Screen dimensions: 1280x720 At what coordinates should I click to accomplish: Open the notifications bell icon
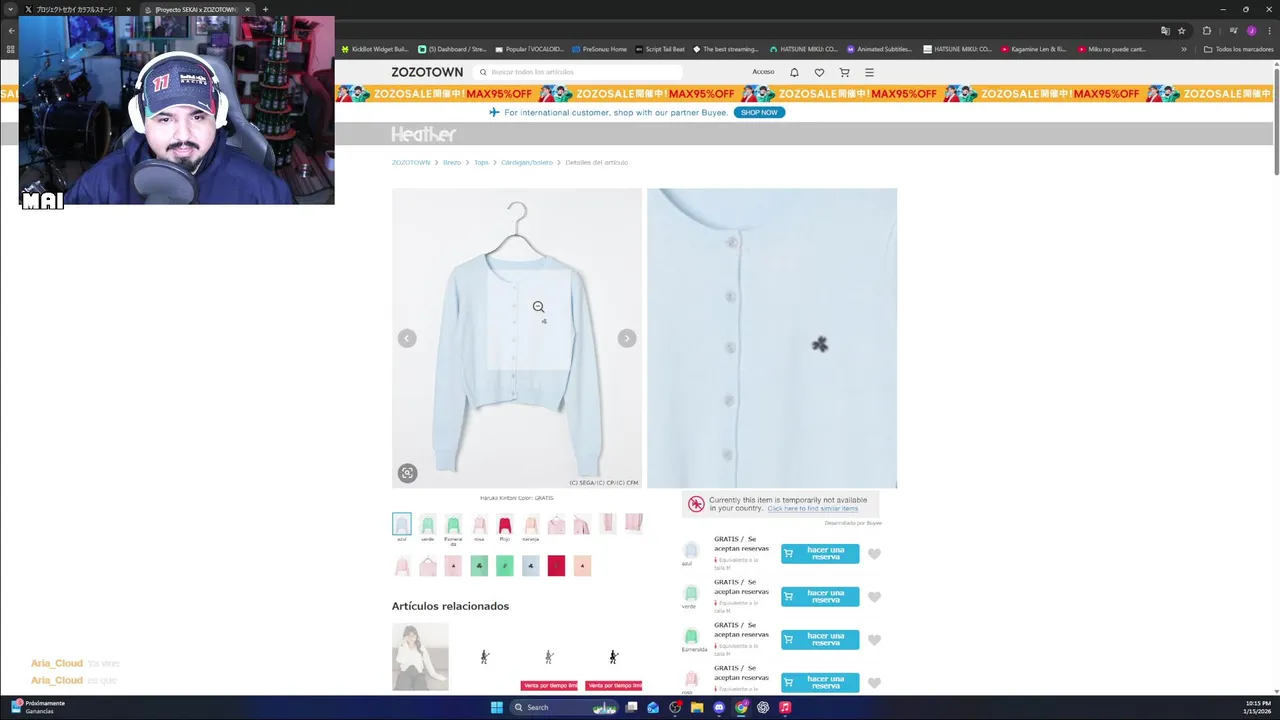[x=794, y=72]
